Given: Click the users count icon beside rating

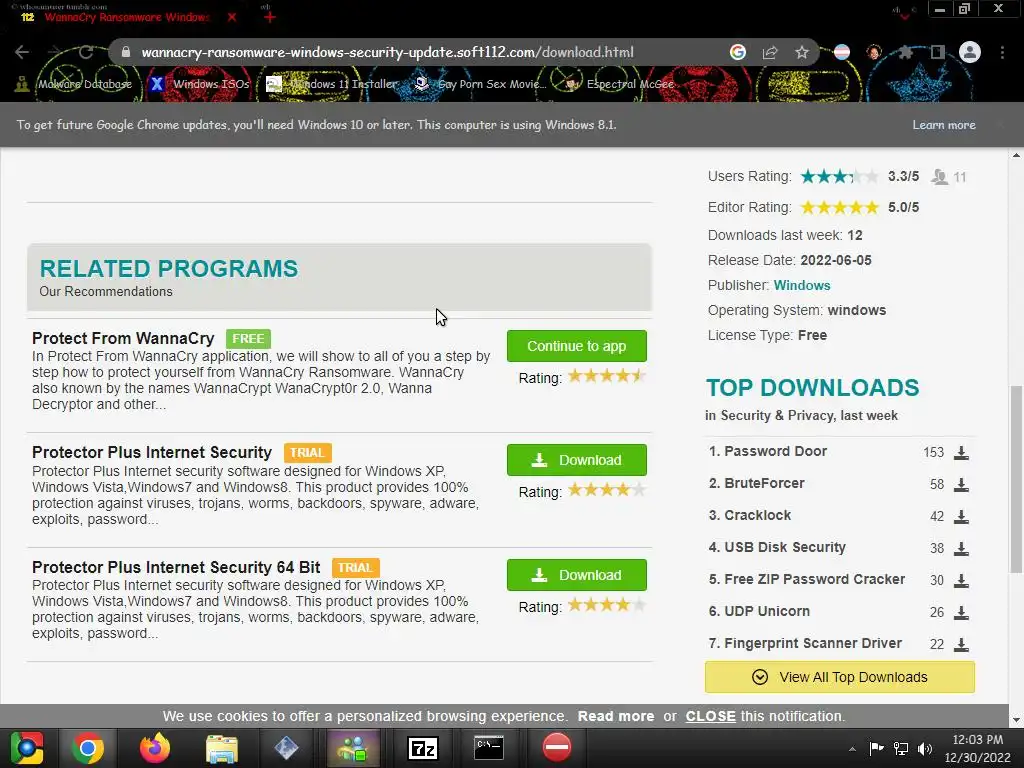Looking at the screenshot, I should click(x=940, y=176).
